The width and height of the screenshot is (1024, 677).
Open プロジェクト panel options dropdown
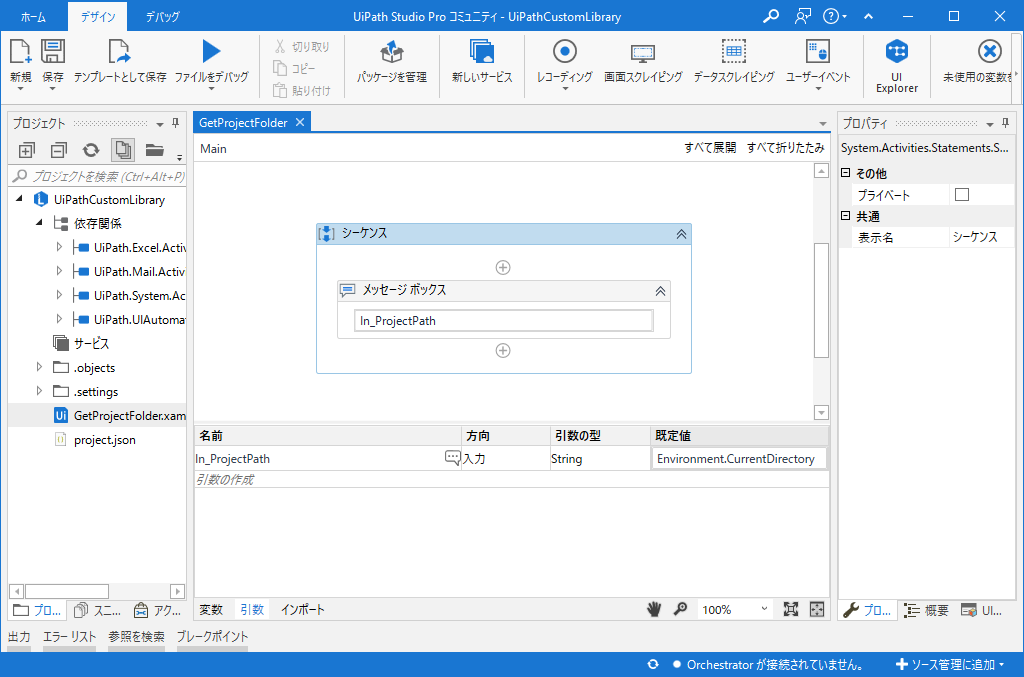(x=159, y=124)
